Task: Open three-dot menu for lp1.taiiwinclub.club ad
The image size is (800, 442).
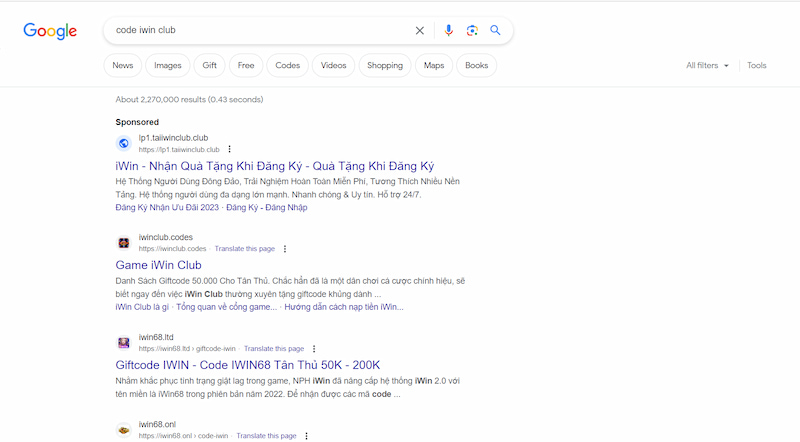Action: 229,149
